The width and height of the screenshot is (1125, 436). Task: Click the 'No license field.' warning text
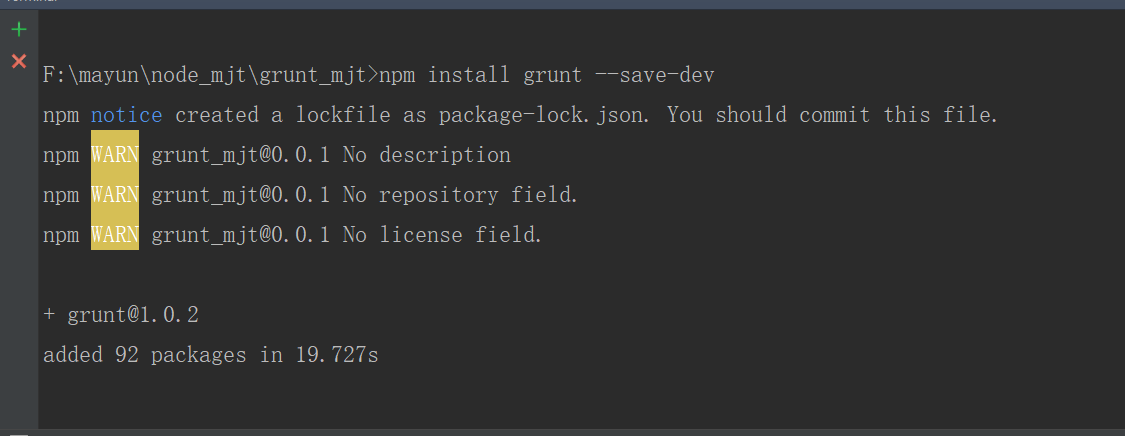click(x=442, y=235)
